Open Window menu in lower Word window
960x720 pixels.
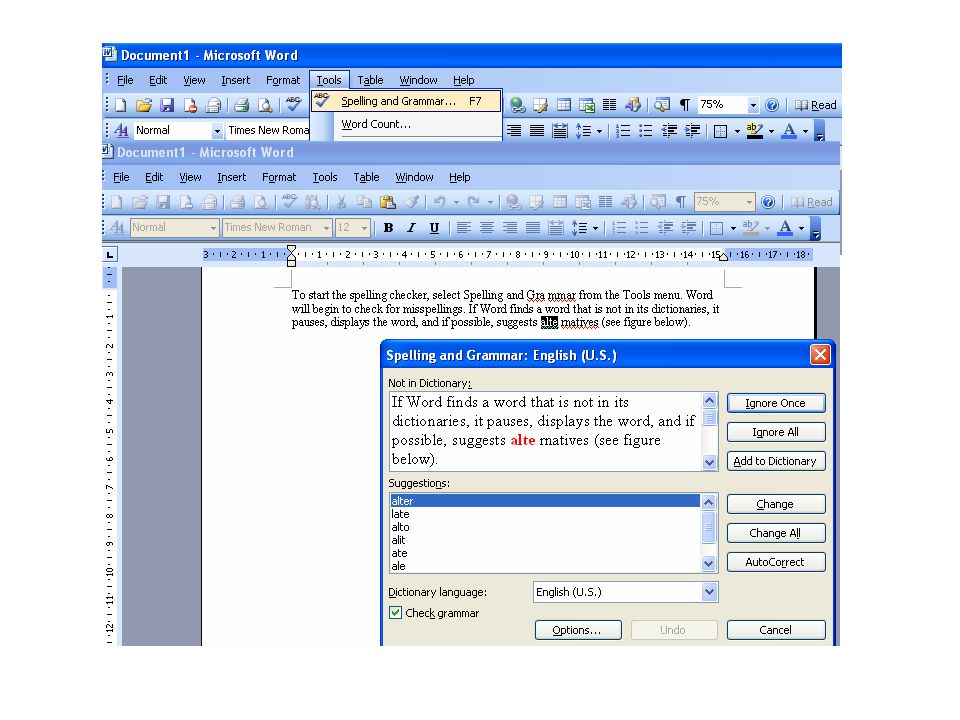click(x=414, y=177)
